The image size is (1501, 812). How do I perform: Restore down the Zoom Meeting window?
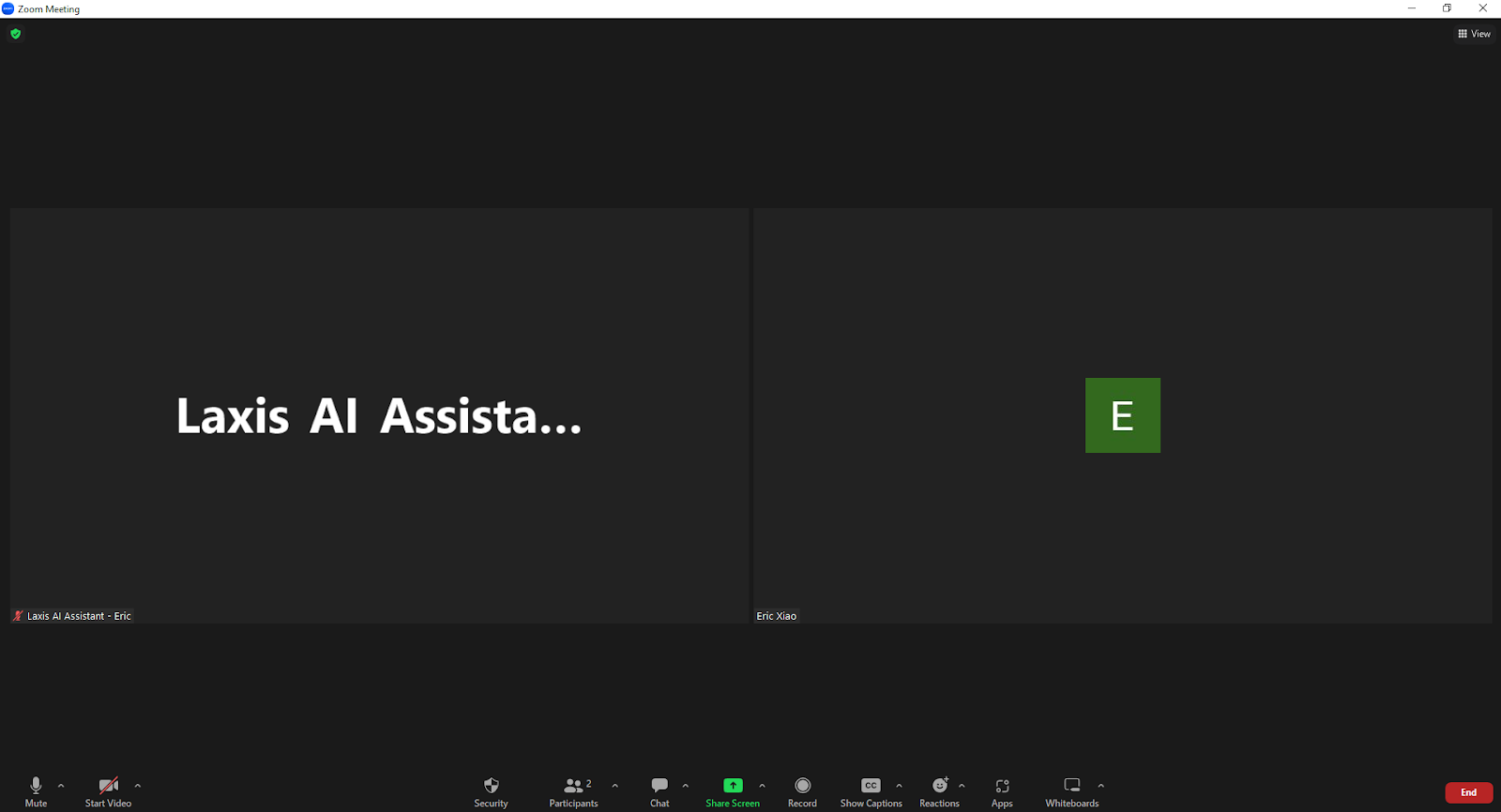pos(1447,8)
